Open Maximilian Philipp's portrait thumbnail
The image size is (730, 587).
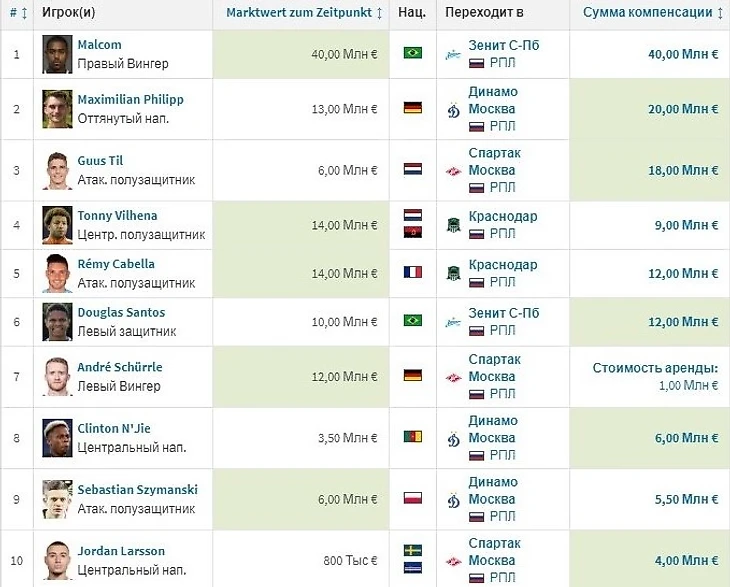click(58, 109)
